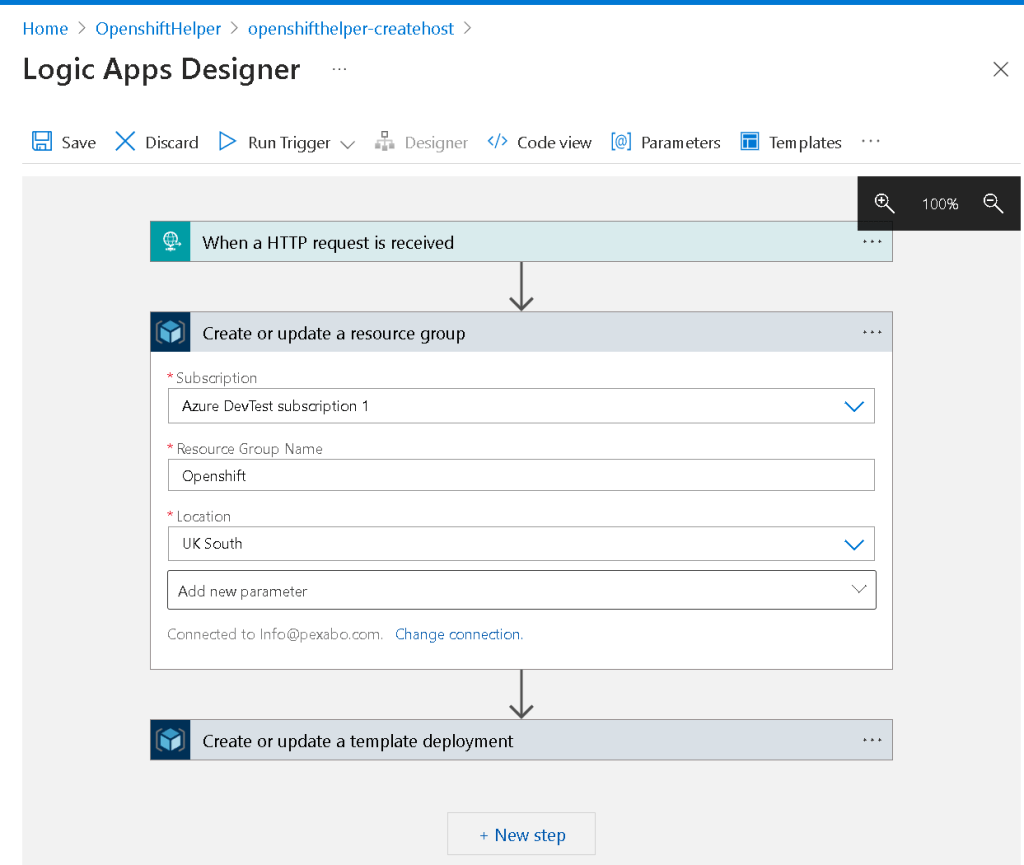Screen dimensions: 1024x865
Task: Switch to Code view
Action: click(554, 142)
